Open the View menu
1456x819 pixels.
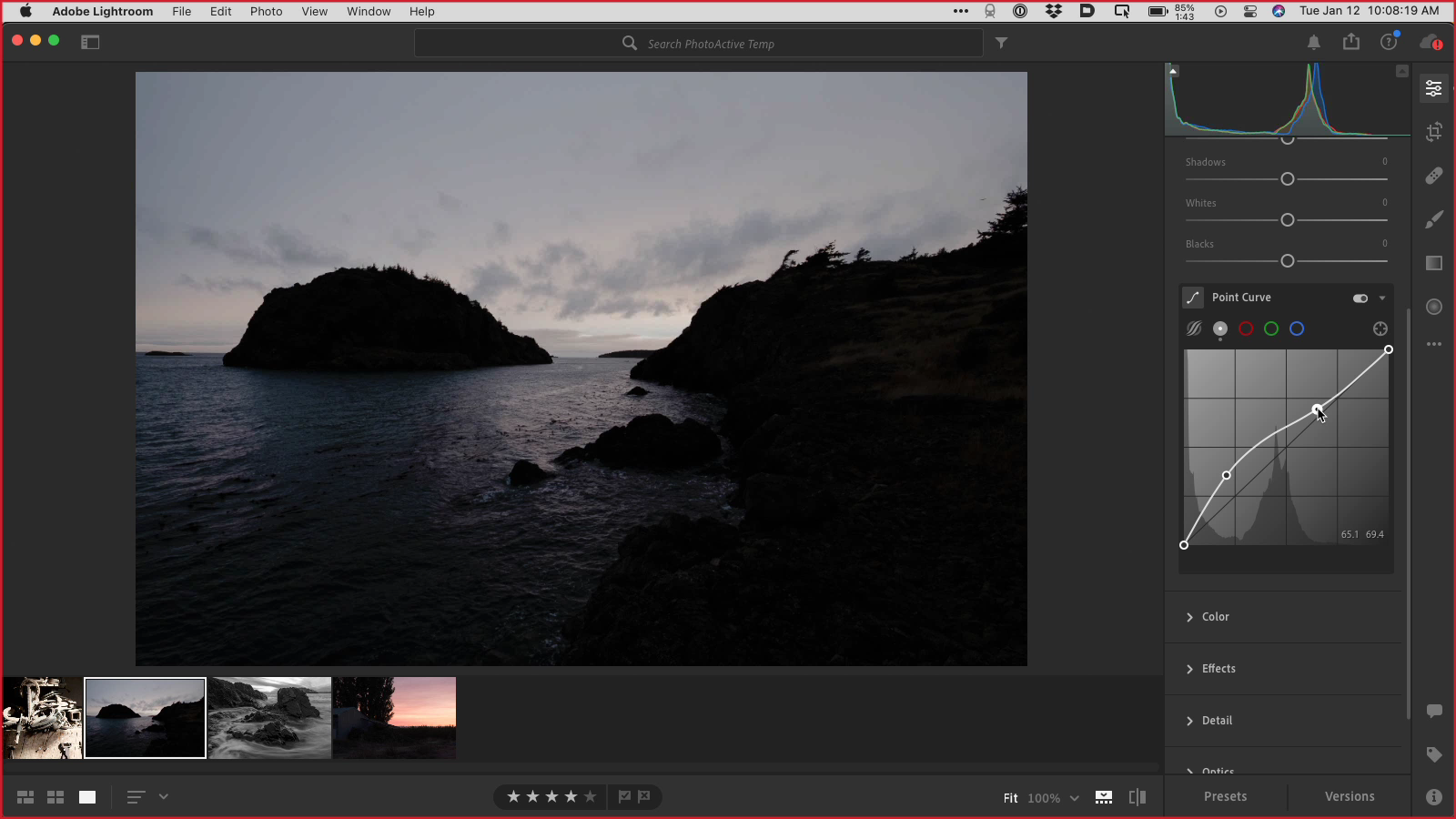point(315,12)
